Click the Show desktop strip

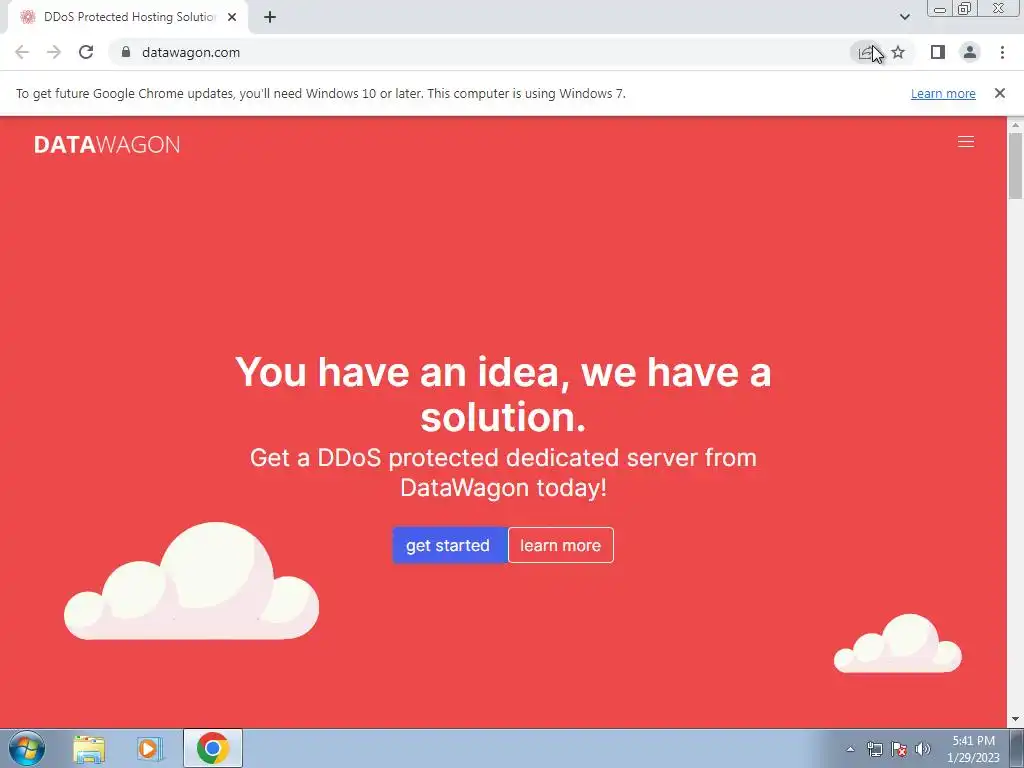pos(1017,748)
